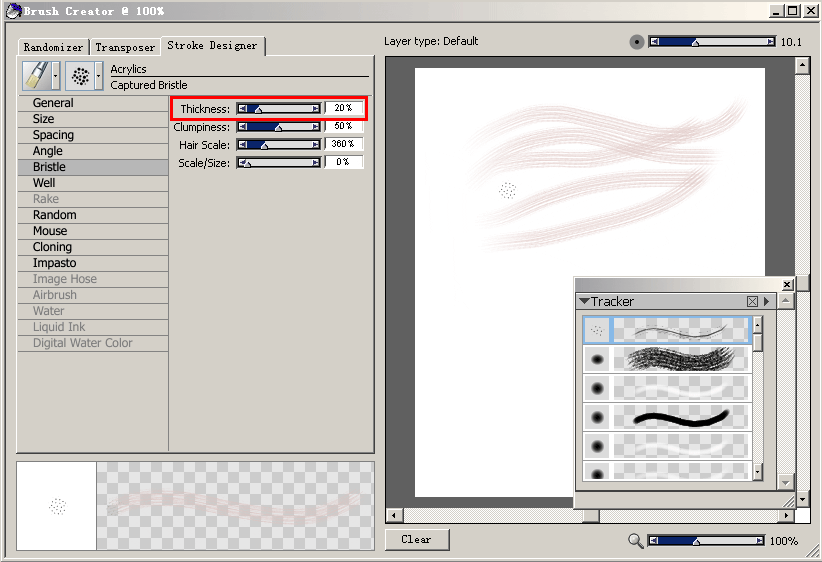822x562 pixels.
Task: Select third Tracker entry with faint stroke
Action: pos(667,388)
